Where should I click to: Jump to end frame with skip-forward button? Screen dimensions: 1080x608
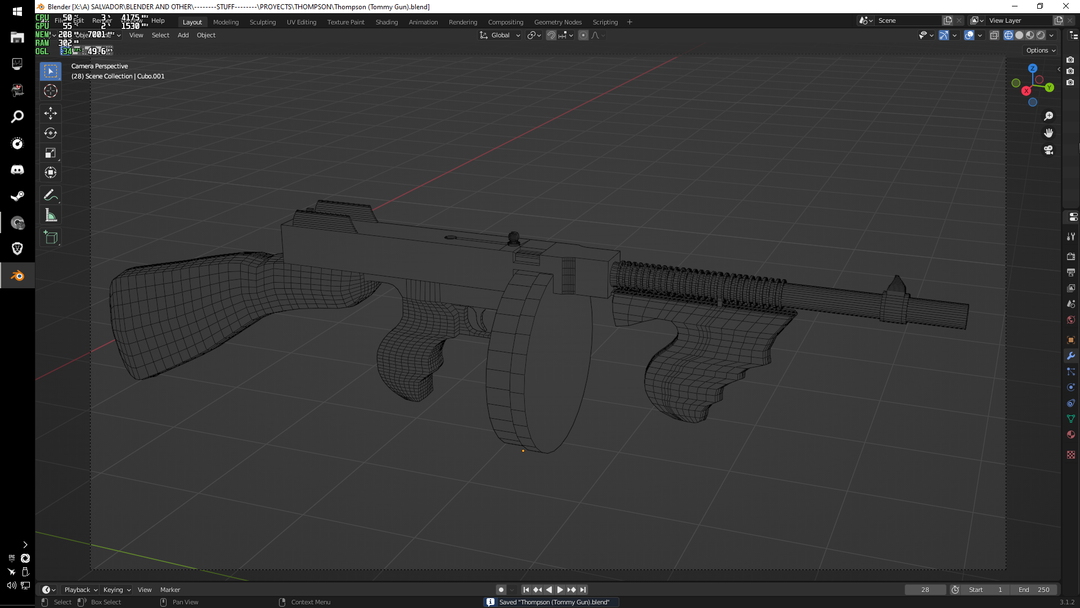pos(583,589)
